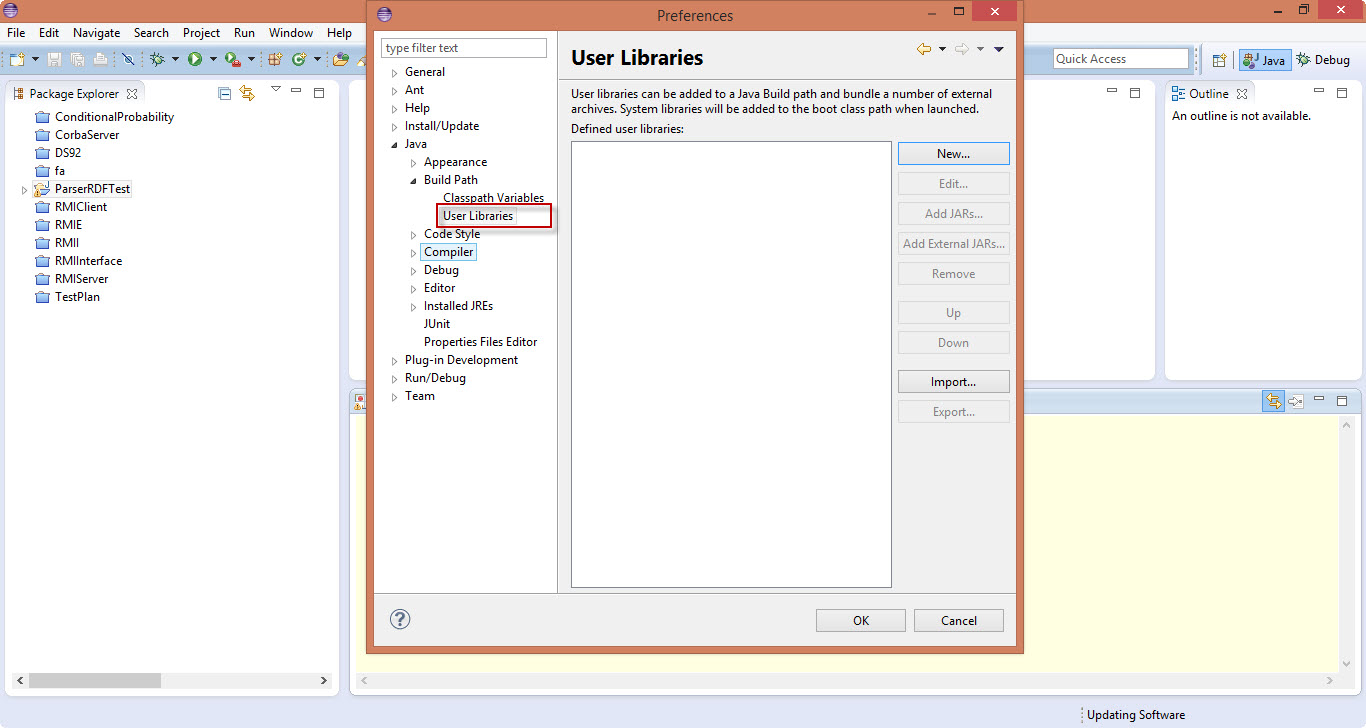The image size is (1366, 728).
Task: Click the Back arrow in Preferences header
Action: (923, 49)
